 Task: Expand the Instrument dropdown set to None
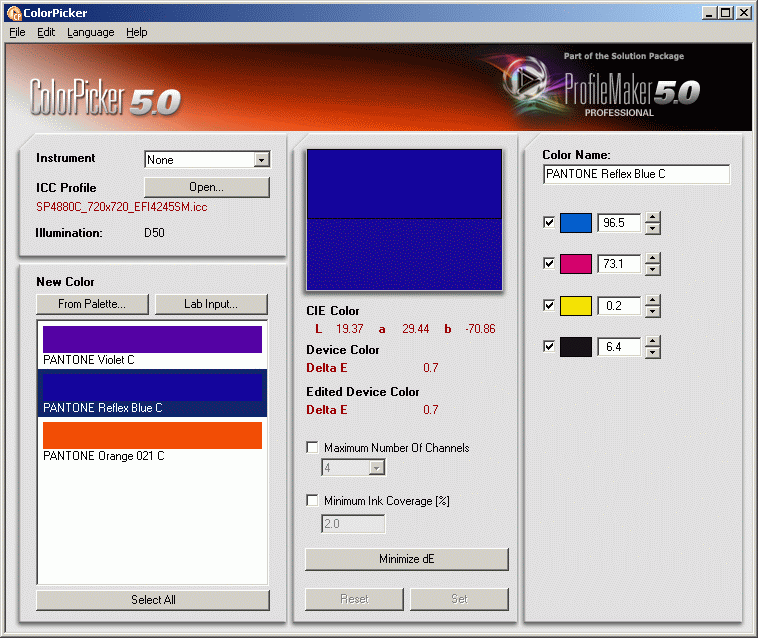[262, 160]
